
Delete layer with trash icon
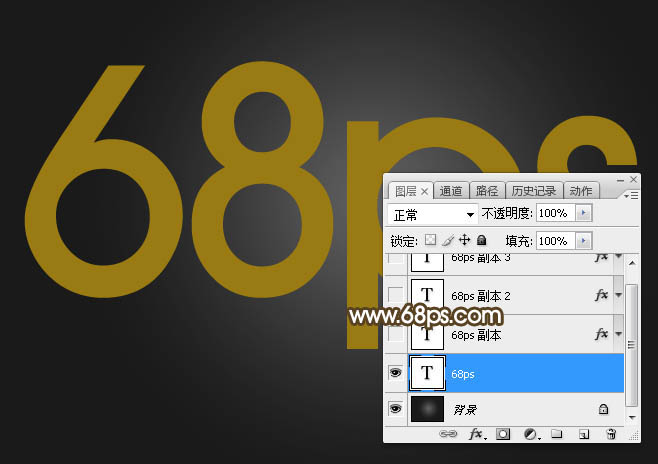[611, 434]
